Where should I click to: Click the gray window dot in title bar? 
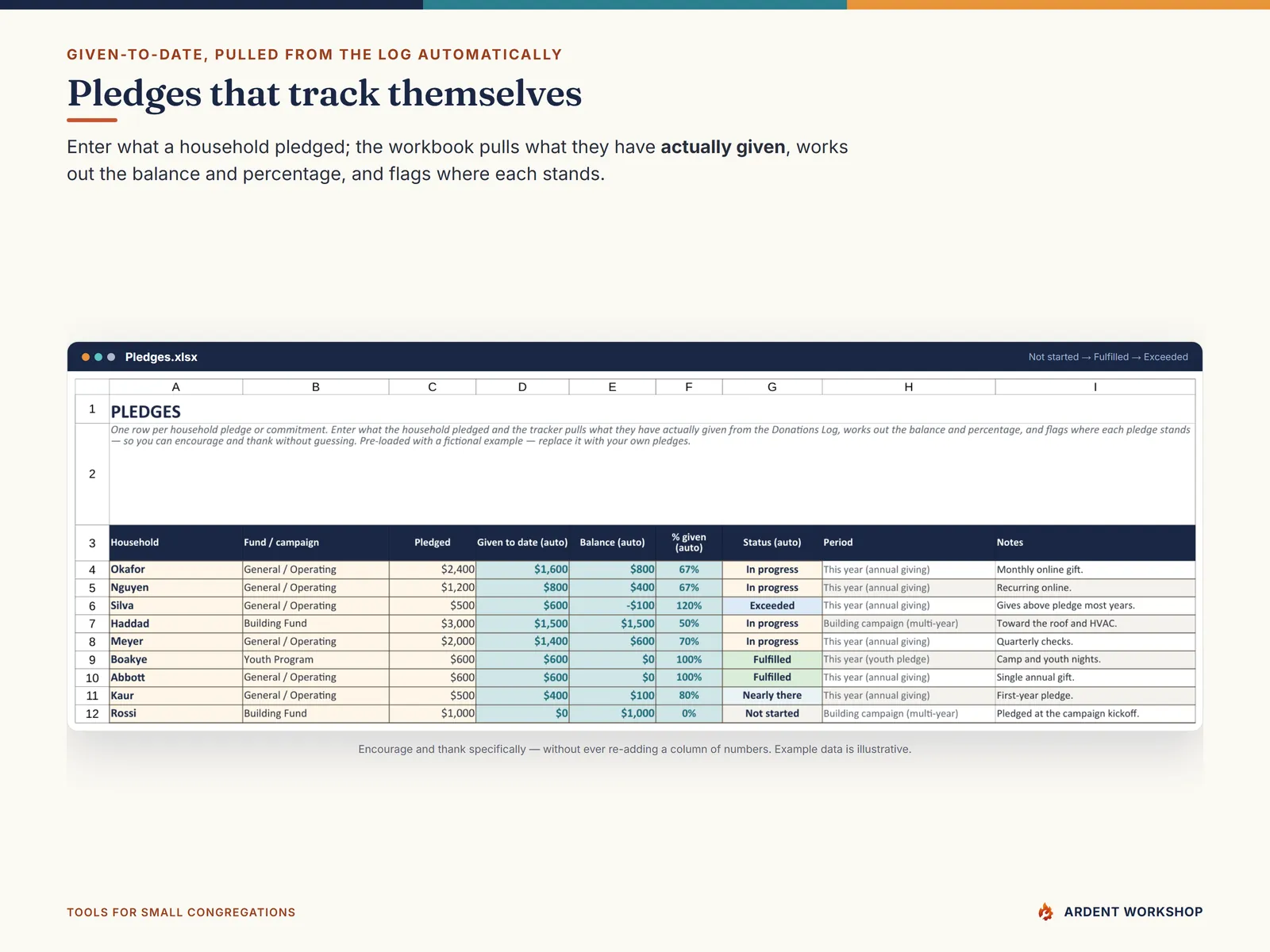tap(111, 357)
